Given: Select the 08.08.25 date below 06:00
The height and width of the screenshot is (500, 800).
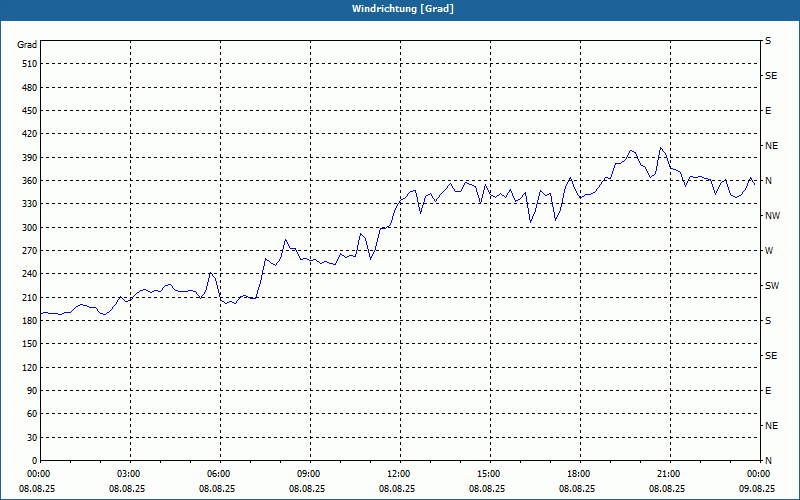Looking at the screenshot, I should click(x=217, y=488).
